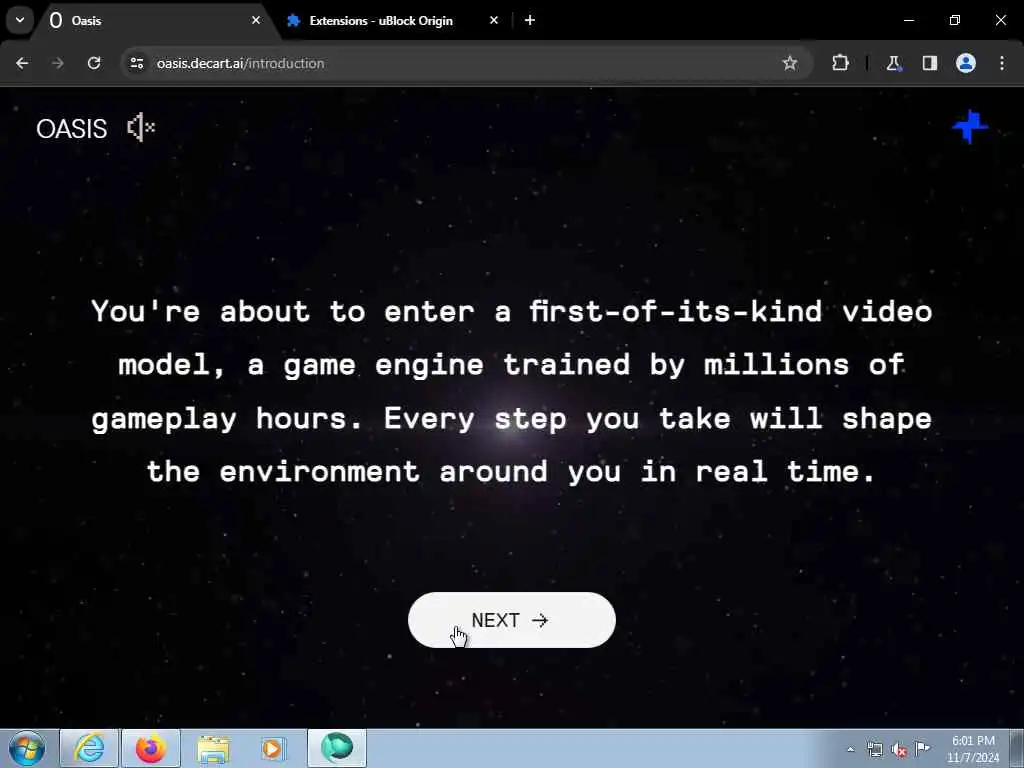Close the uBlock Origin extensions tab
The width and height of the screenshot is (1024, 768).
[x=494, y=20]
